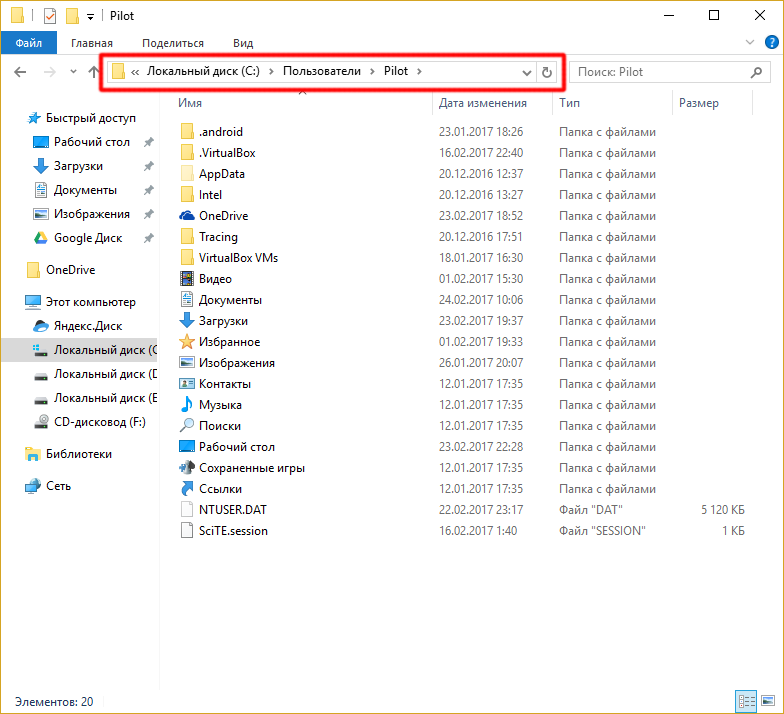Show hidden breadcrumb path via double-chevron
Viewport: 784px width, 714px height.
pyautogui.click(x=135, y=72)
